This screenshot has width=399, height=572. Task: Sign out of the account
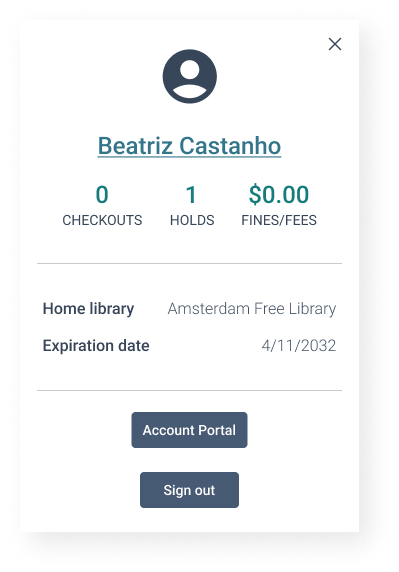tap(189, 490)
